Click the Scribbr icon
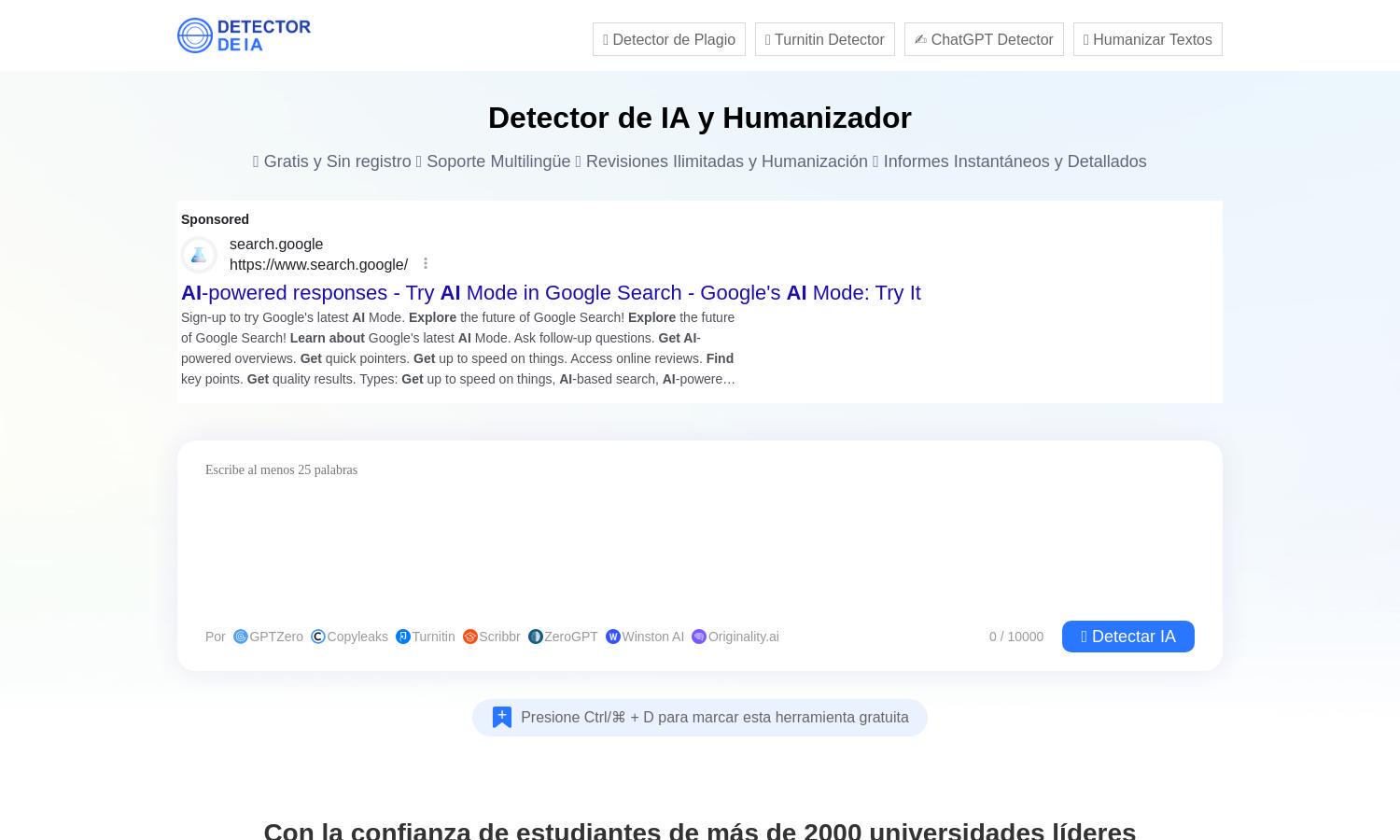Screen dimensions: 1400x840 coord(470,637)
